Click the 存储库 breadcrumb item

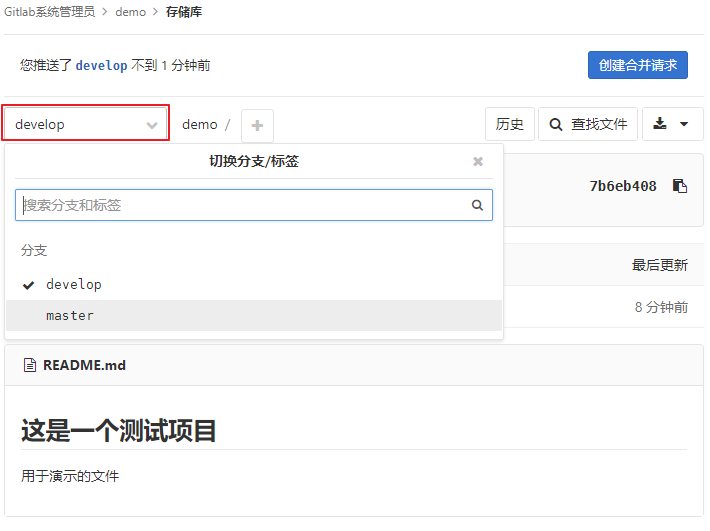[x=184, y=12]
